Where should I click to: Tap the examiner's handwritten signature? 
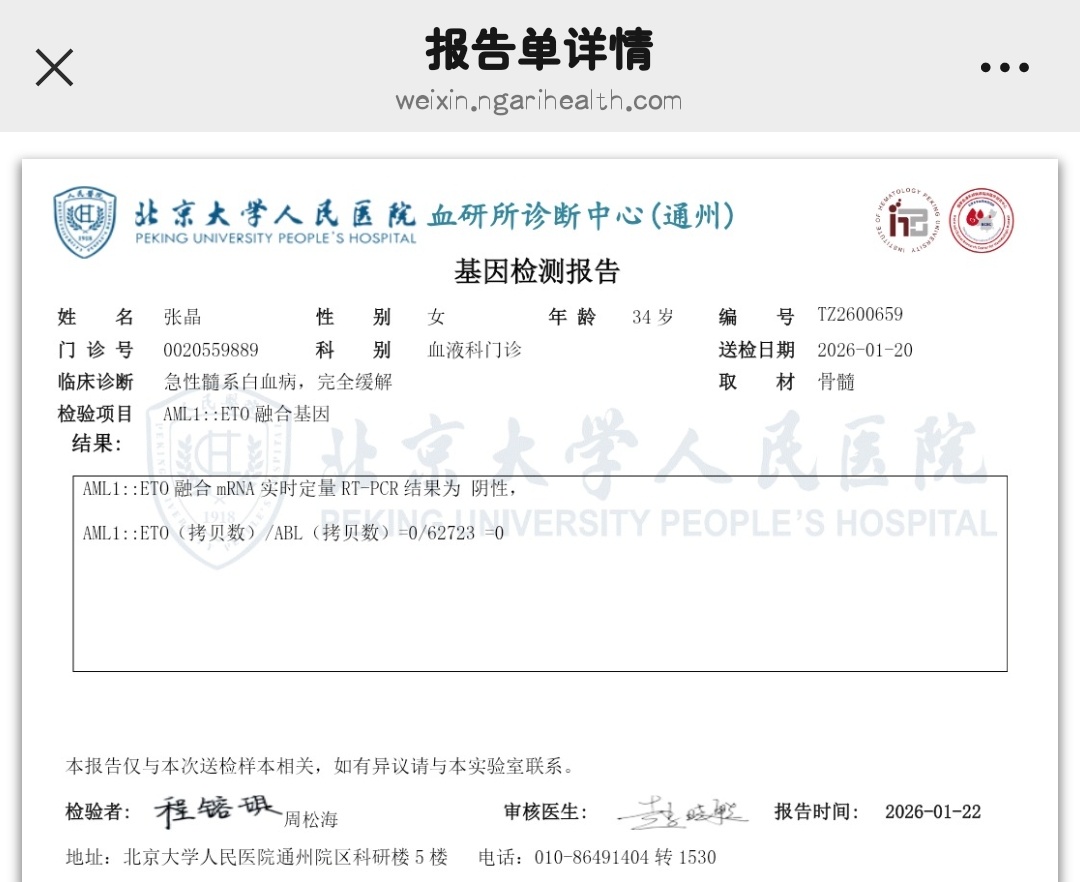[218, 810]
